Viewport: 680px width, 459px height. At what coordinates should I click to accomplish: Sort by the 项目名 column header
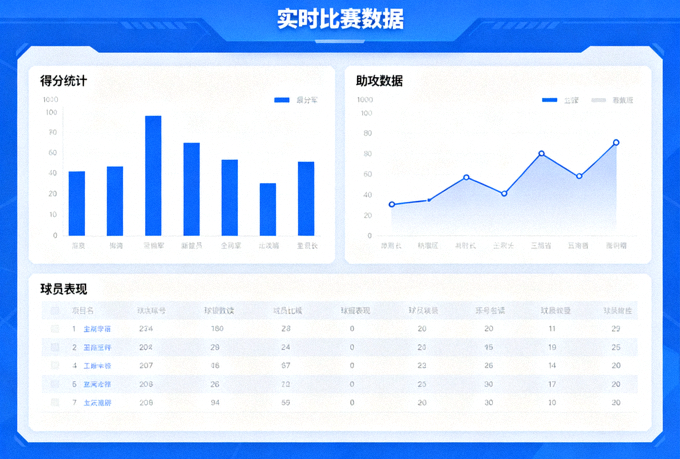tap(83, 311)
